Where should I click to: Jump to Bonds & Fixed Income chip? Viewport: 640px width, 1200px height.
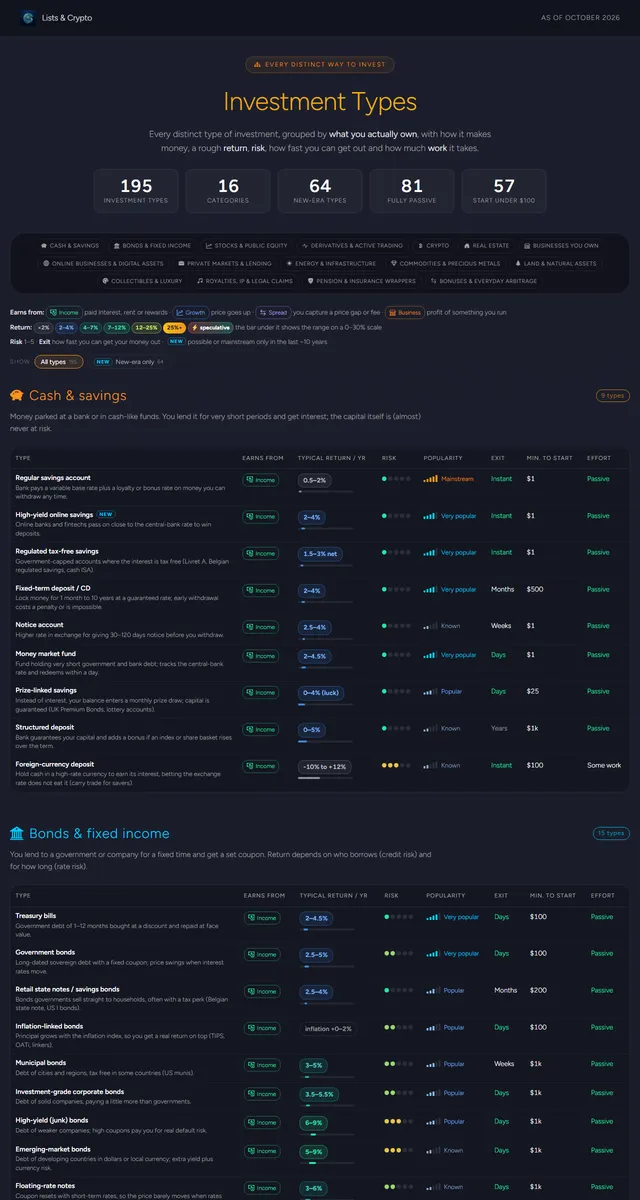tap(153, 245)
